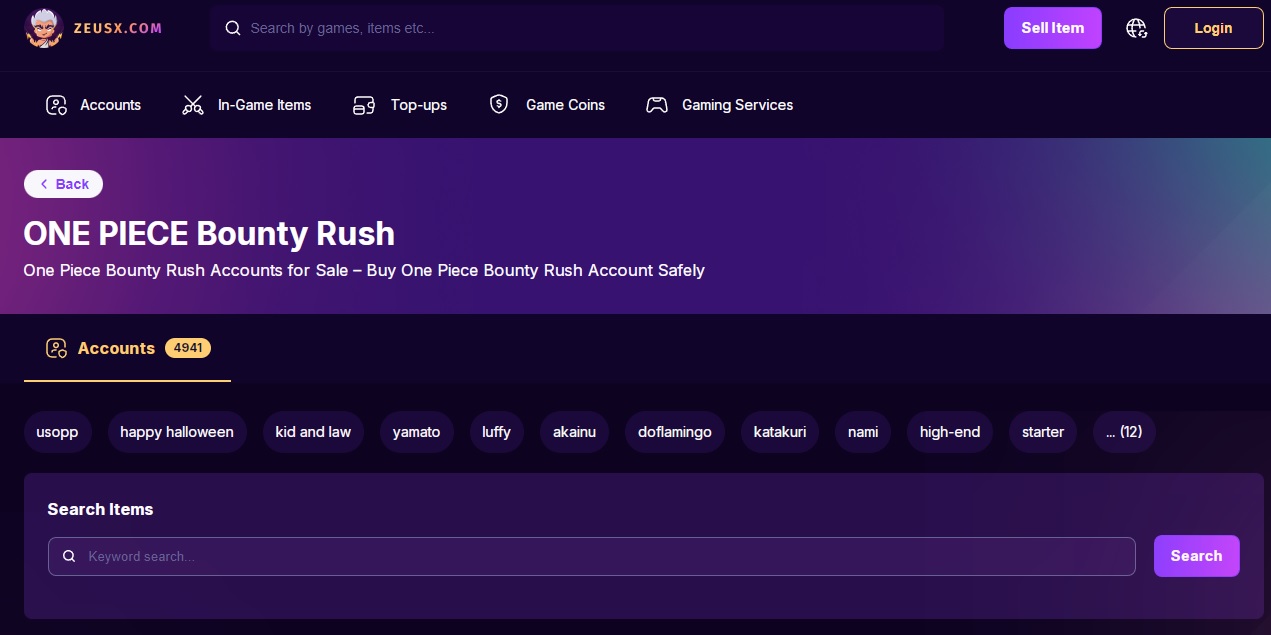
Task: Click the ZEUSX.COM brand text
Action: [117, 28]
